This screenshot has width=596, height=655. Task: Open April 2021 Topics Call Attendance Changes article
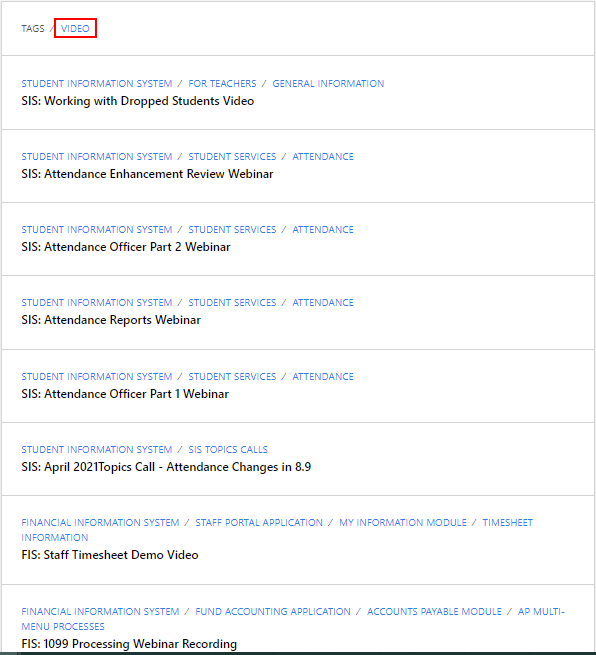point(166,467)
